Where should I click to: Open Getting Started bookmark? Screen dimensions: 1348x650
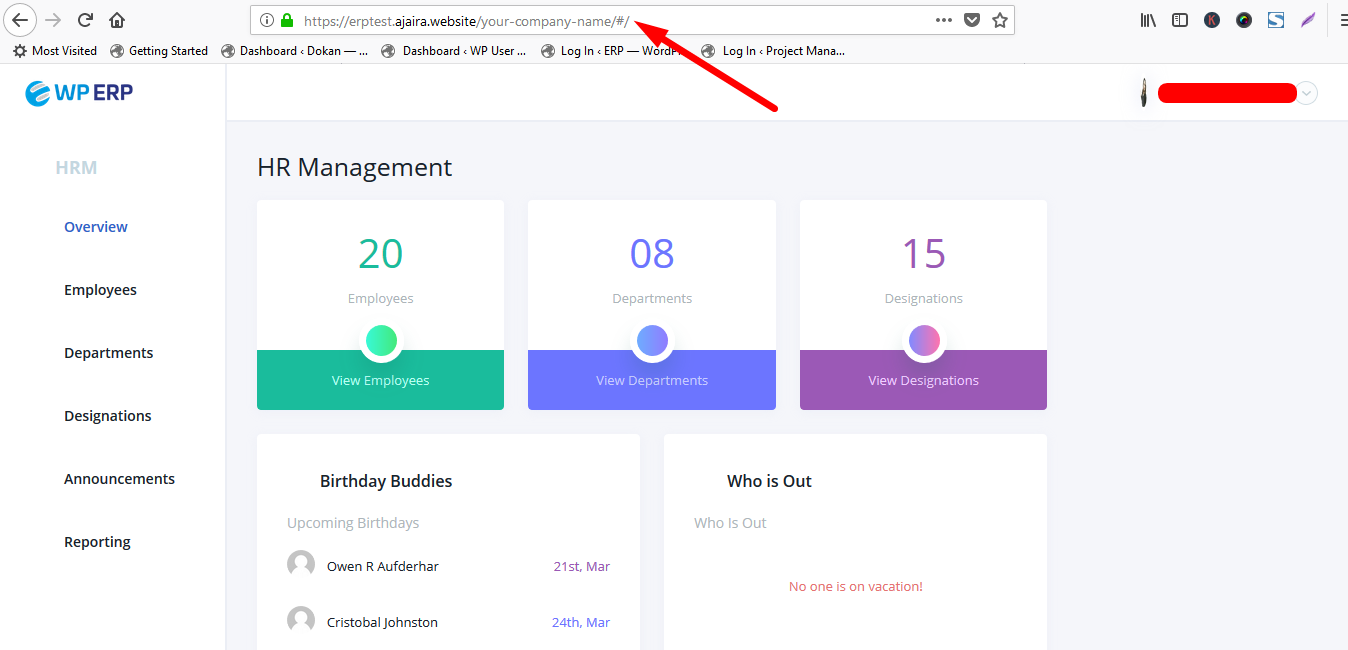[159, 51]
